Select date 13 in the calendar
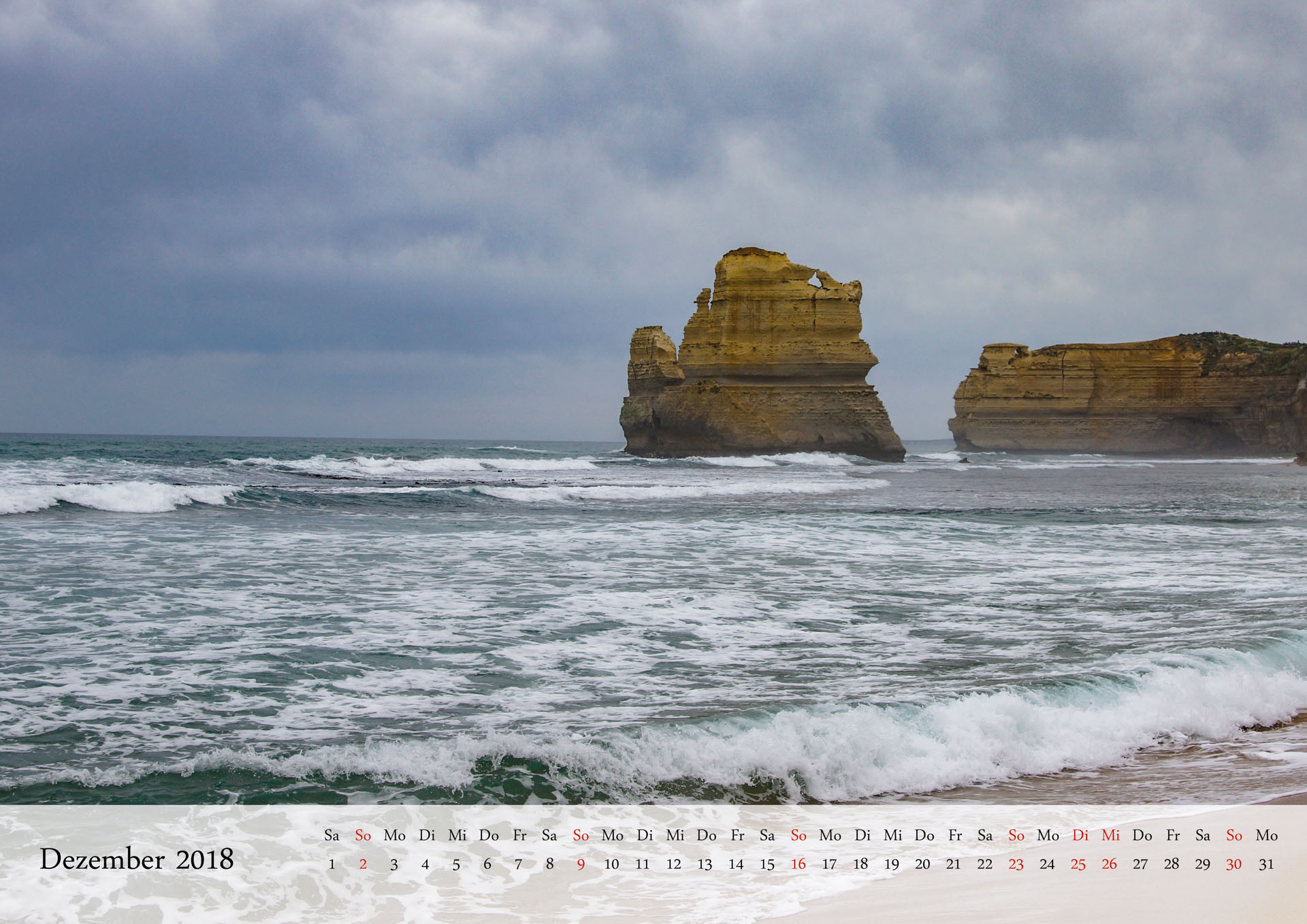Viewport: 1307px width, 924px height. [x=705, y=864]
